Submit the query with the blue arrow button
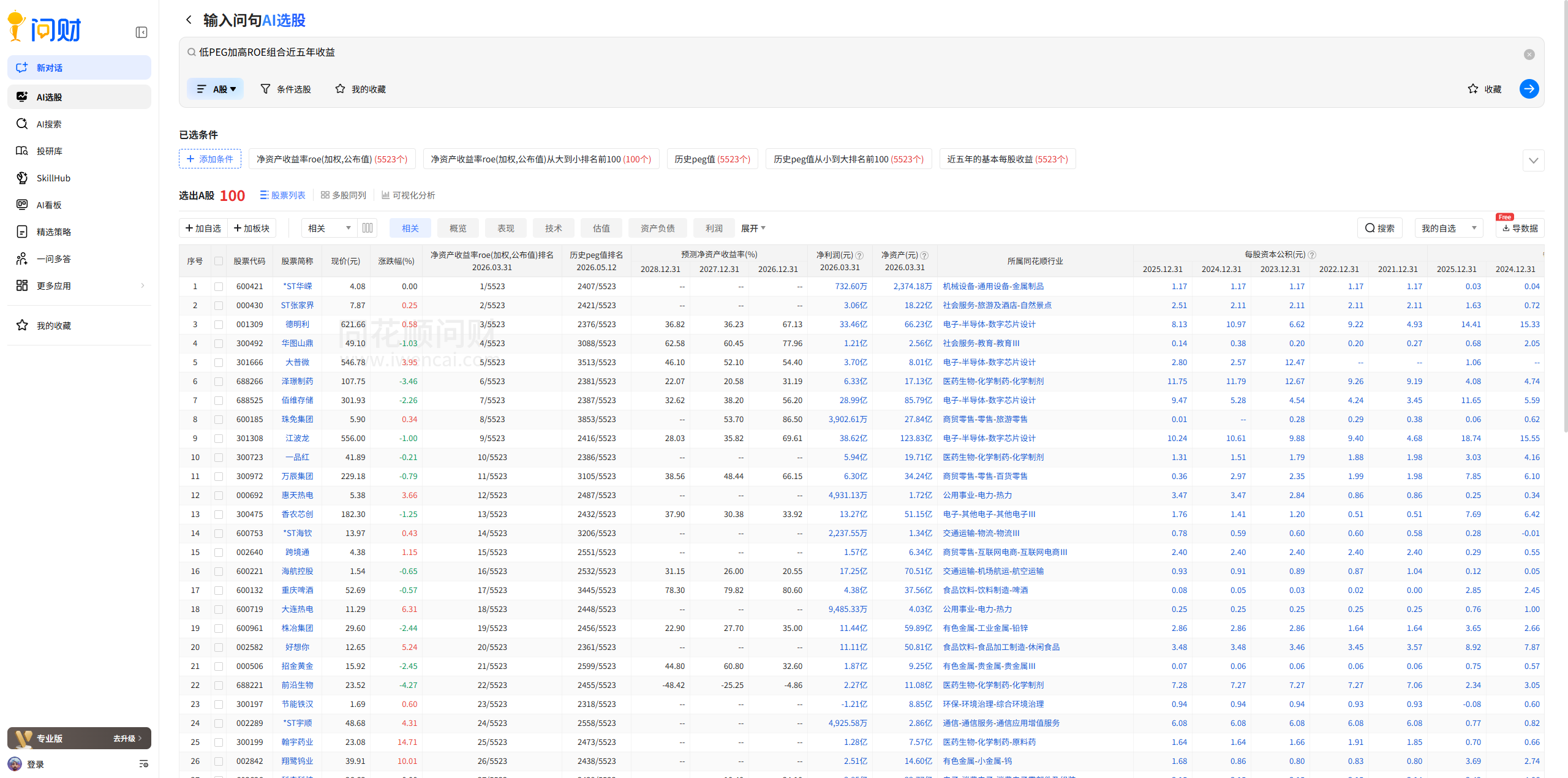Screen dimensions: 1568x778 click(x=1529, y=89)
